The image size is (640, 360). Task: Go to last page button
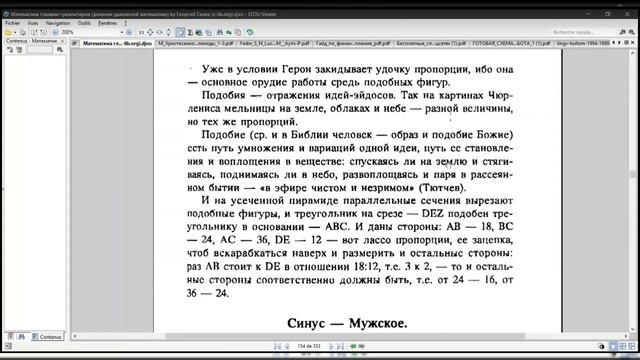(x=340, y=346)
